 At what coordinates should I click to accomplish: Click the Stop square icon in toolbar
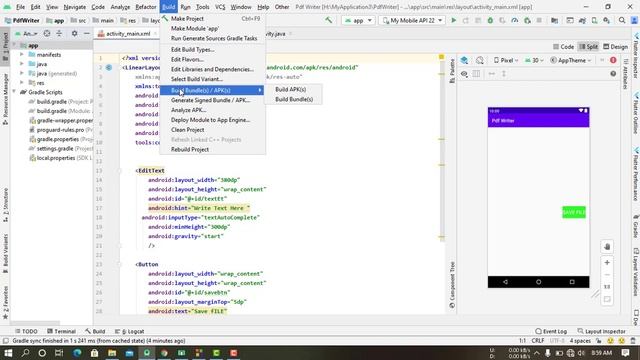point(539,20)
